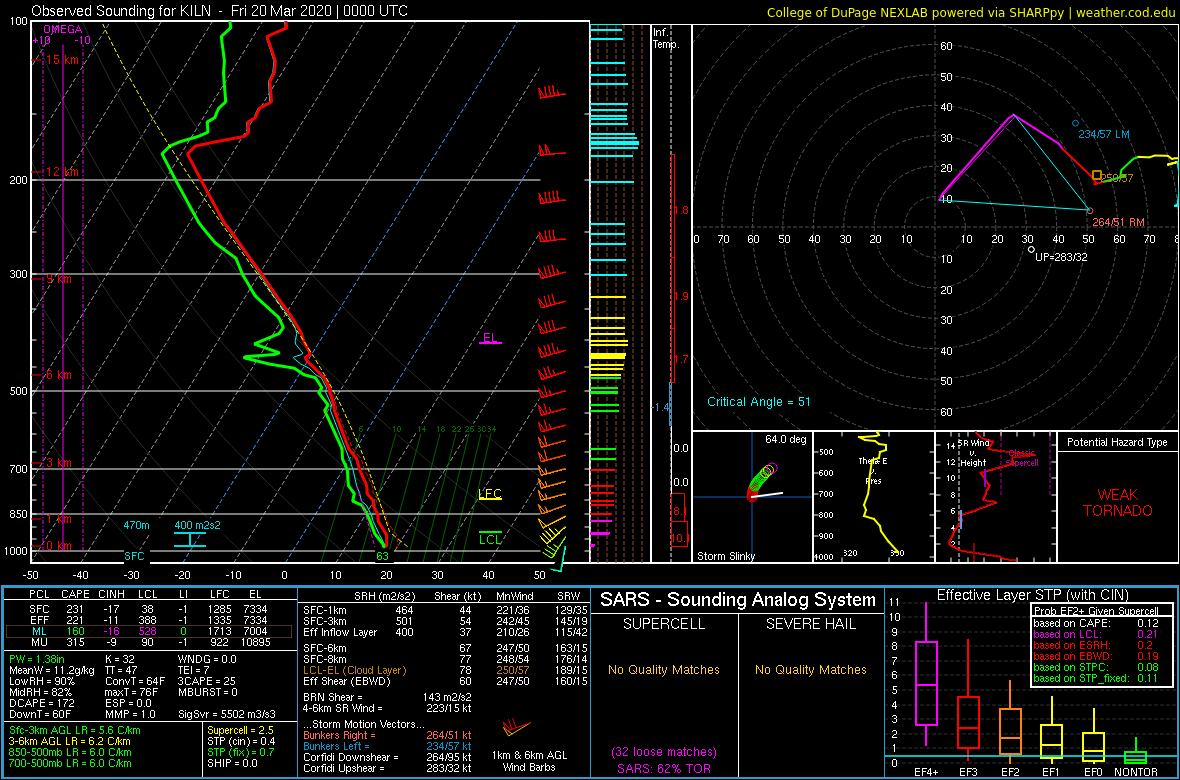Click the SHIP = 0.0 value
Image resolution: width=1180 pixels, height=780 pixels.
pos(231,762)
